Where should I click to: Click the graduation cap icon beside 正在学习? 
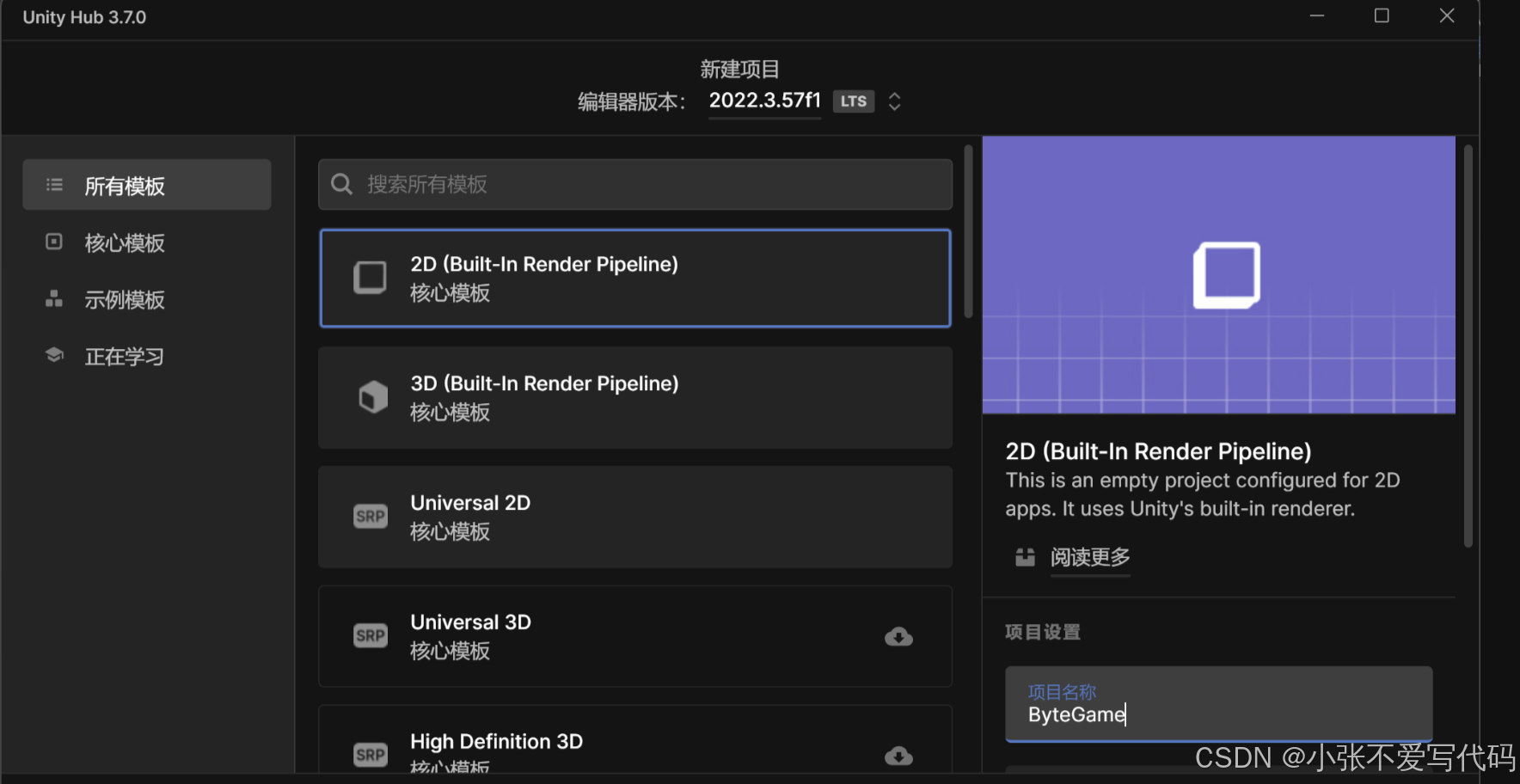pos(54,355)
